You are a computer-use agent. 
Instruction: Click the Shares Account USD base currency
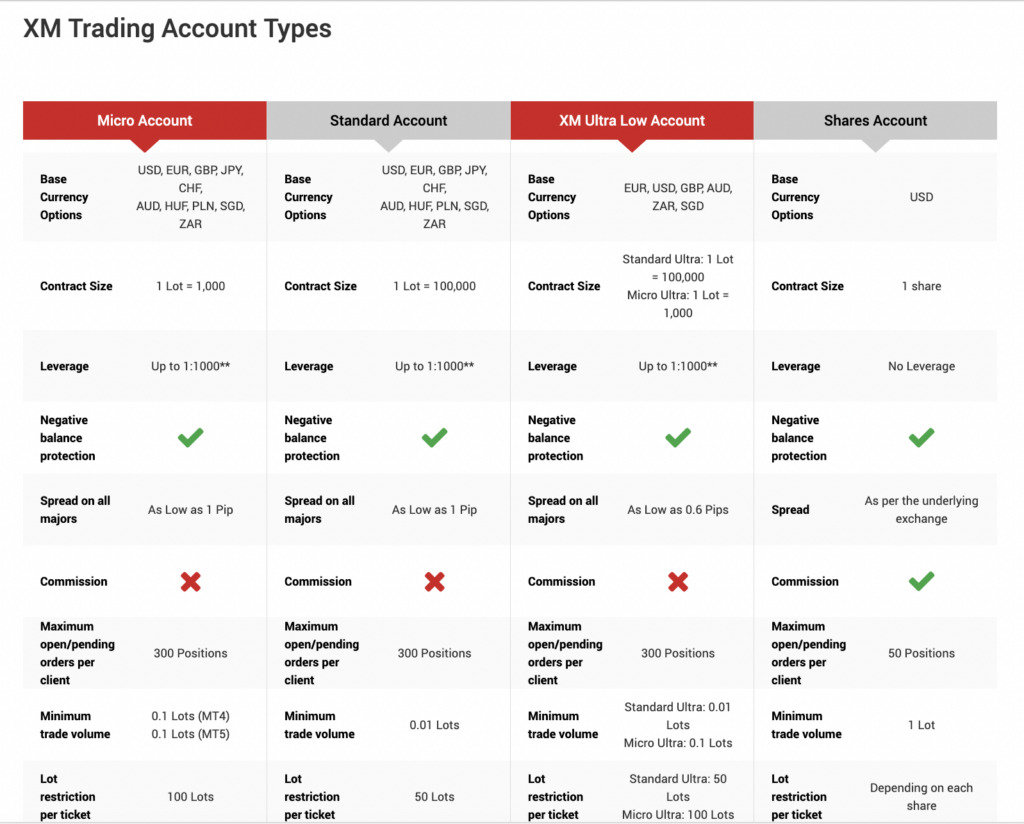921,197
